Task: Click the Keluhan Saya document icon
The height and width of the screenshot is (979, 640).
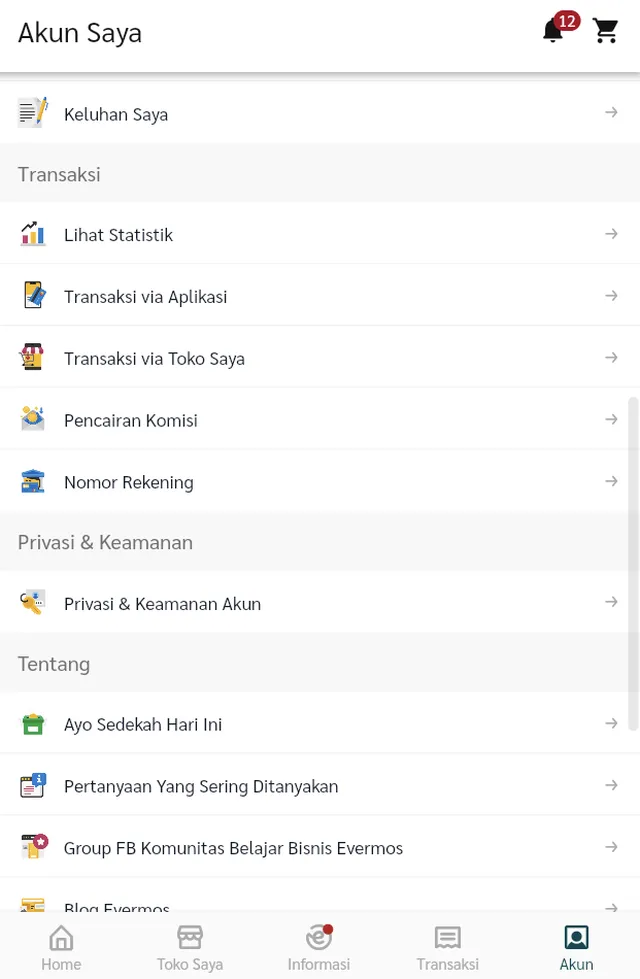Action: click(x=31, y=112)
